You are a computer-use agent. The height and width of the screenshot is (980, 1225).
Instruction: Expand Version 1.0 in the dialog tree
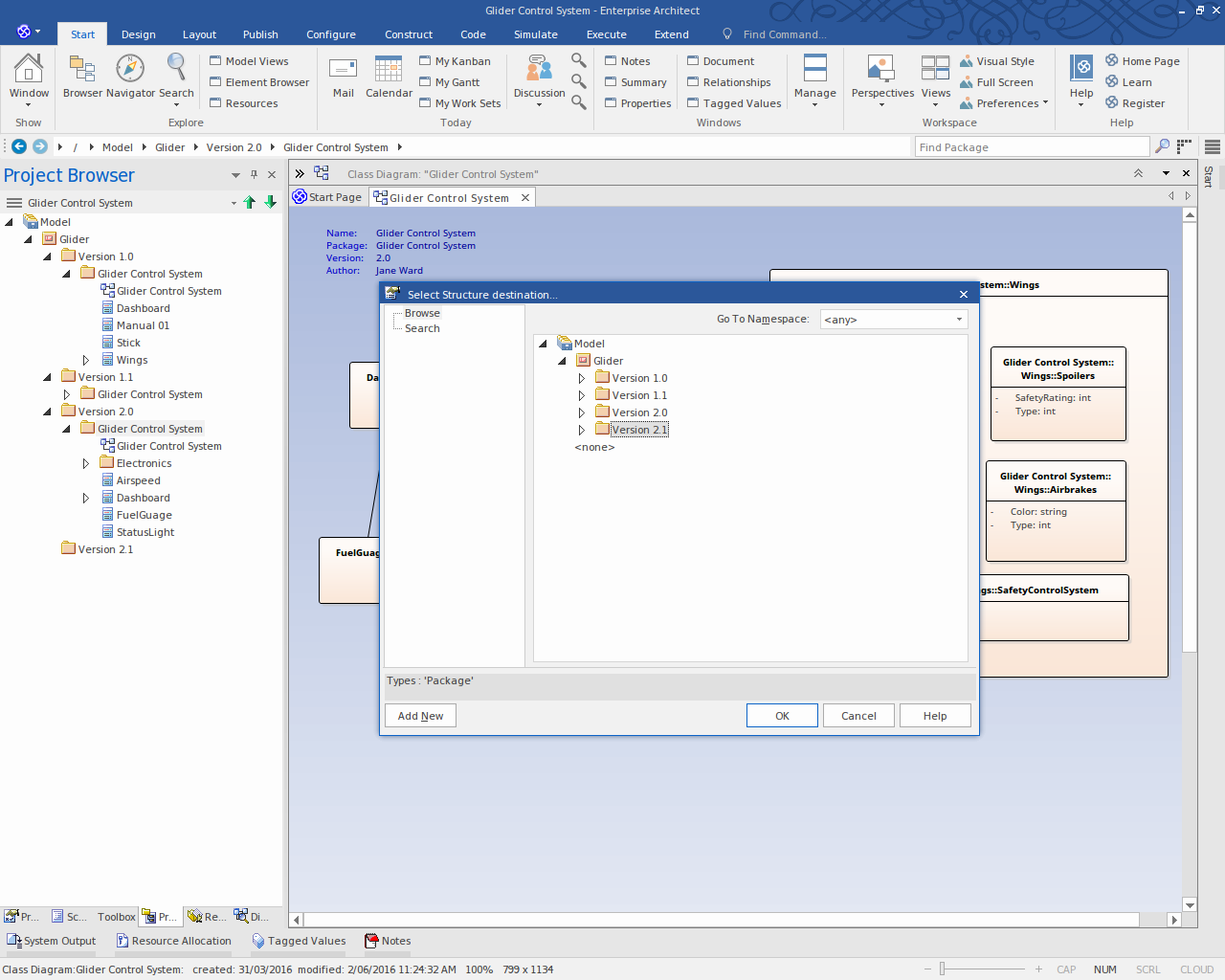tap(582, 378)
